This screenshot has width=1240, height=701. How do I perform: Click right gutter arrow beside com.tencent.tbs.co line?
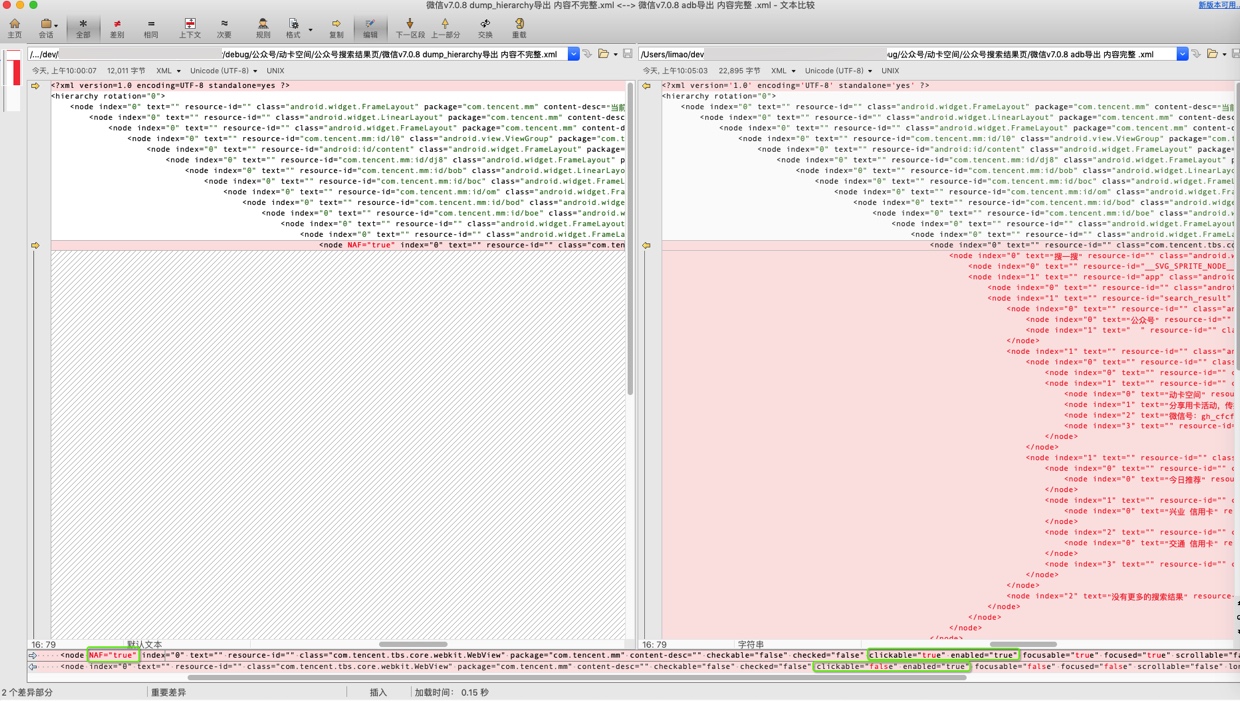646,245
